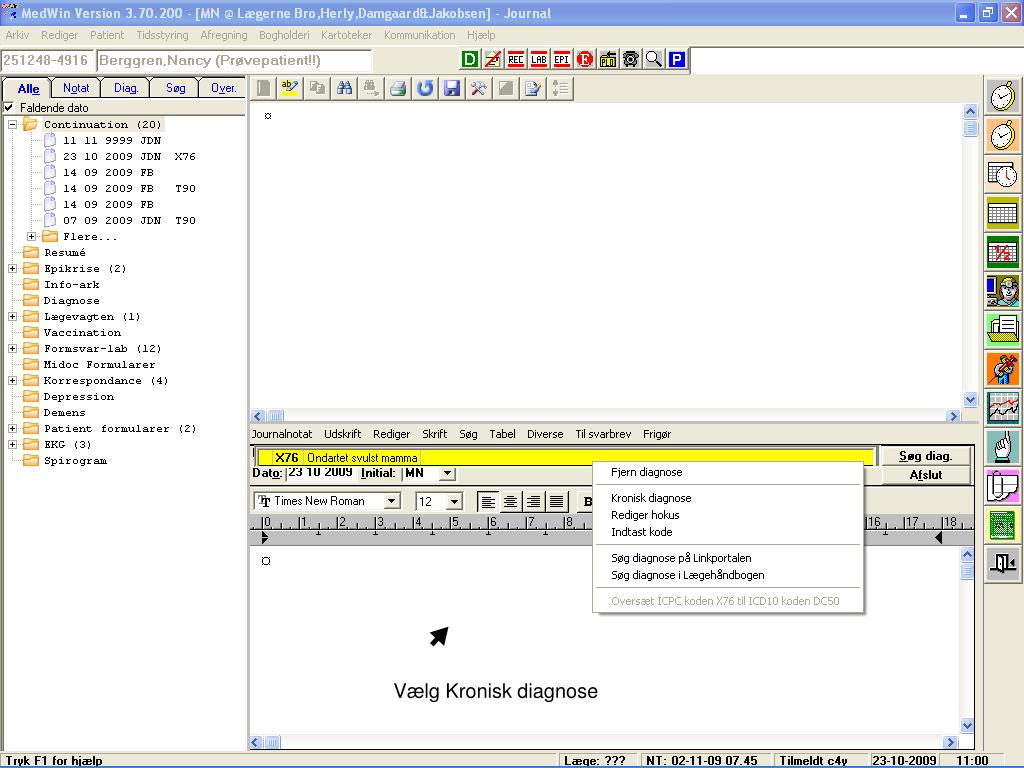Click the Søg diag. button
The image size is (1024, 768).
pos(925,456)
